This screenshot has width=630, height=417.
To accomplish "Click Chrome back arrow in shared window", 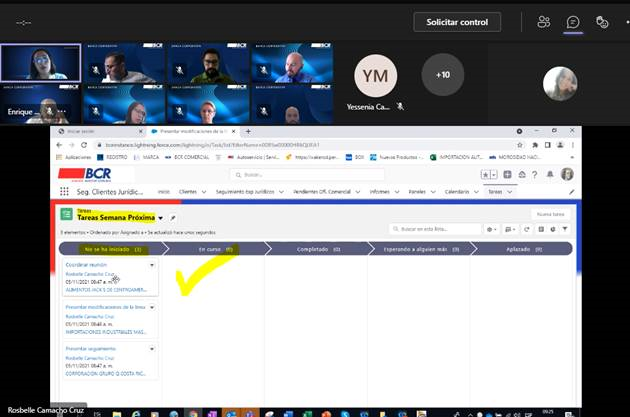I will click(x=59, y=145).
